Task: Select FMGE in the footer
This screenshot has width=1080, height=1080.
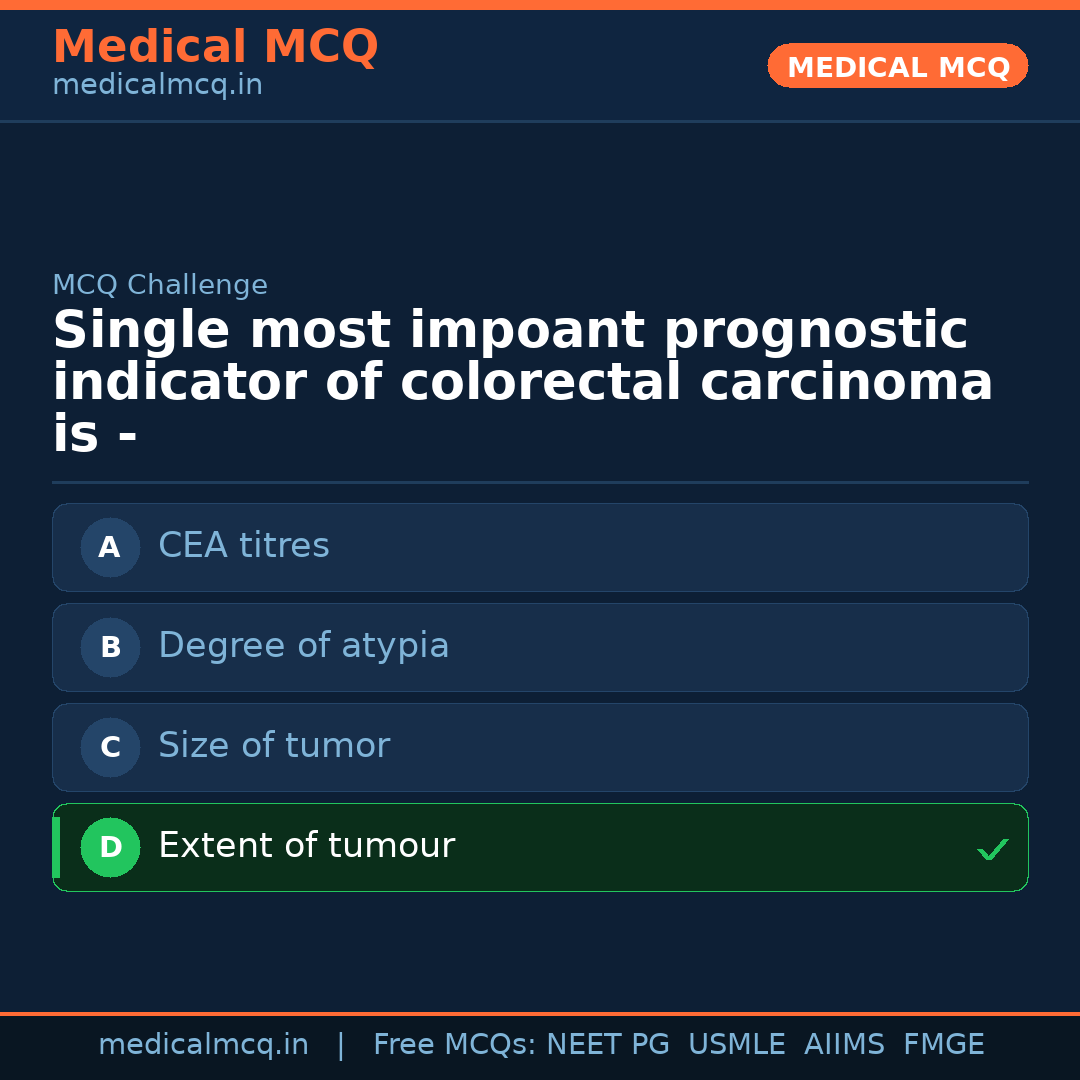Action: pyautogui.click(x=943, y=1045)
